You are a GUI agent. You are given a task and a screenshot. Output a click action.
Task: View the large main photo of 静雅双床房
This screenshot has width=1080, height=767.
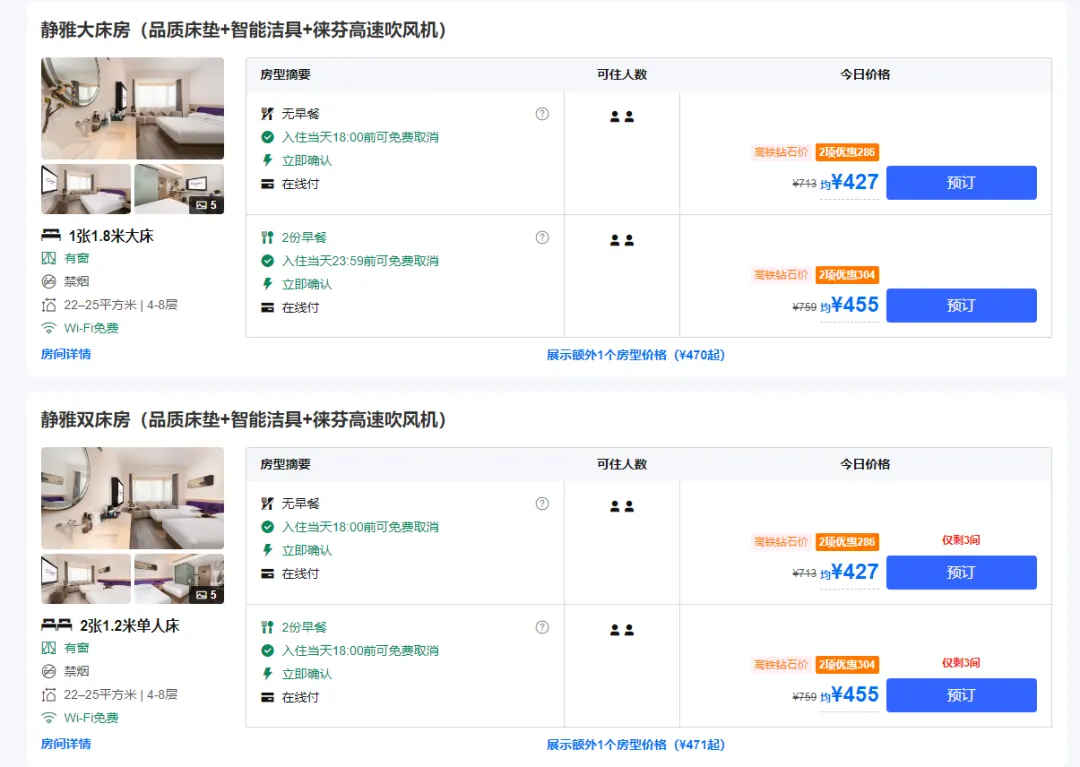coord(132,498)
